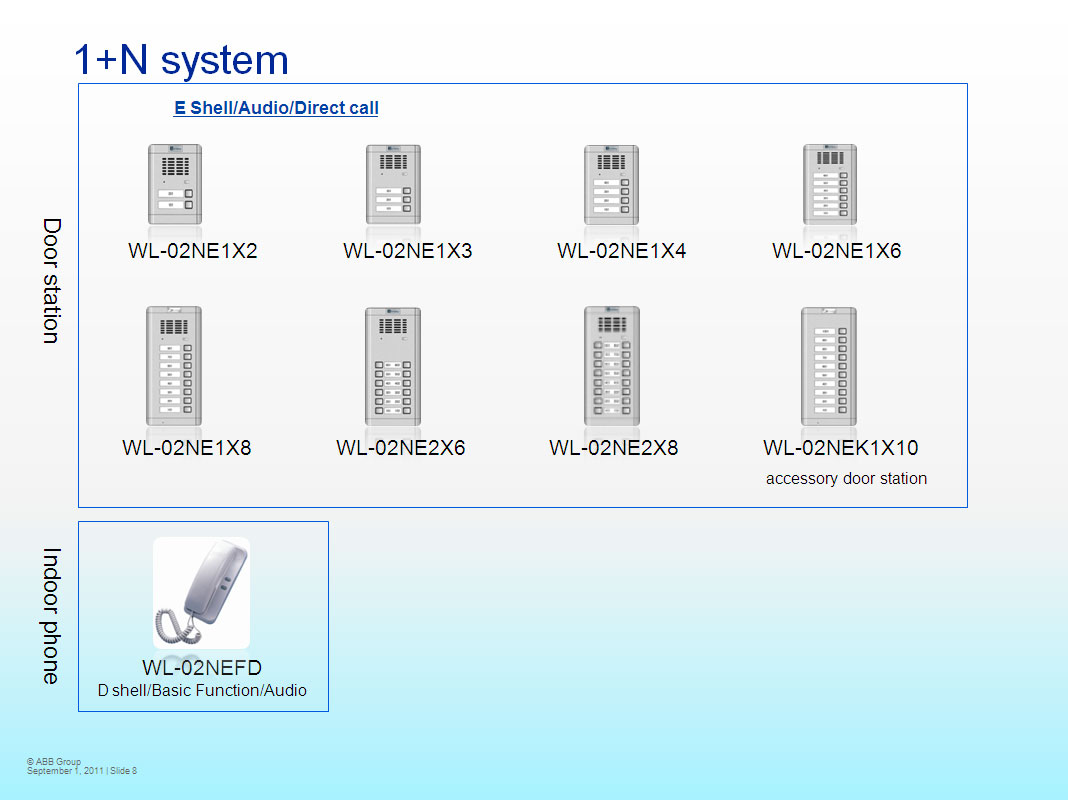Click the WL-02NE2X8 model label text

click(x=614, y=447)
